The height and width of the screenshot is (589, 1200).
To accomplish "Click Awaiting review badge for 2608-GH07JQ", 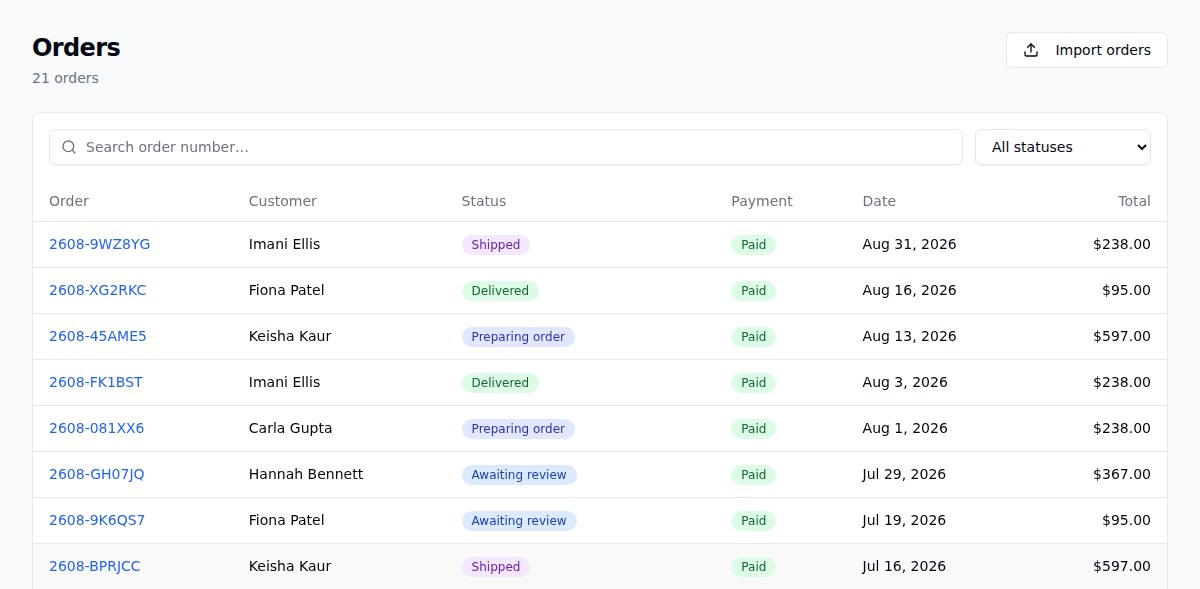I will (519, 475).
